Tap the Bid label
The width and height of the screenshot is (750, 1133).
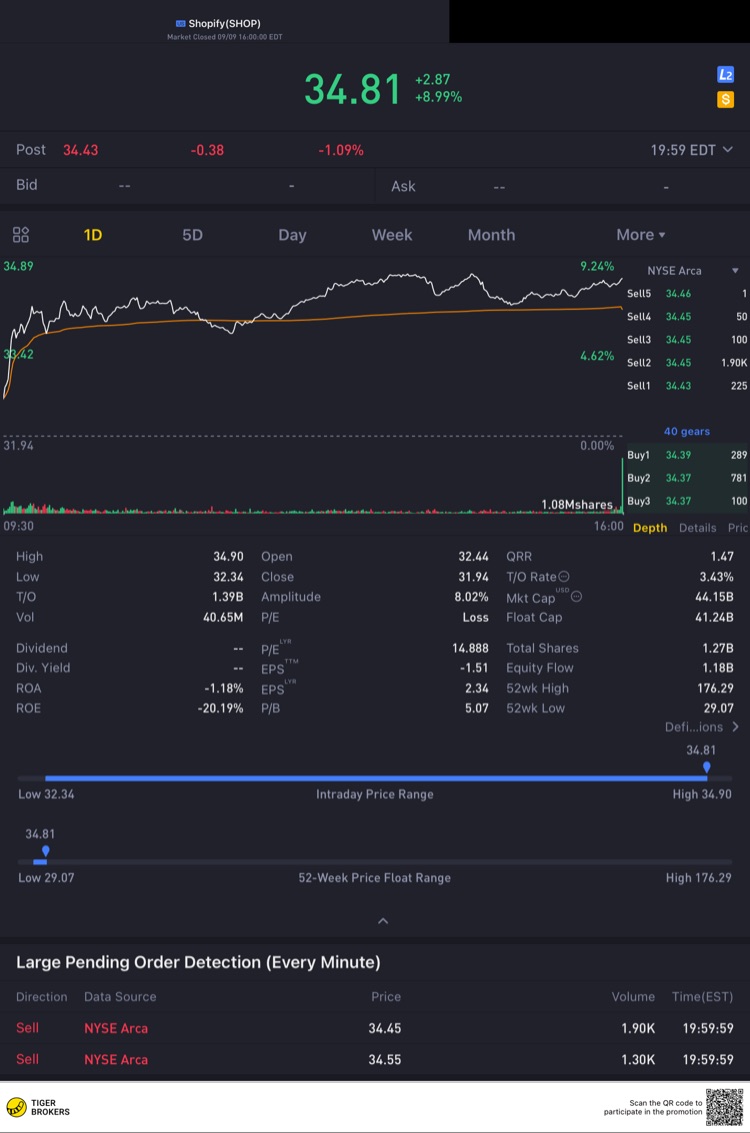(x=27, y=185)
